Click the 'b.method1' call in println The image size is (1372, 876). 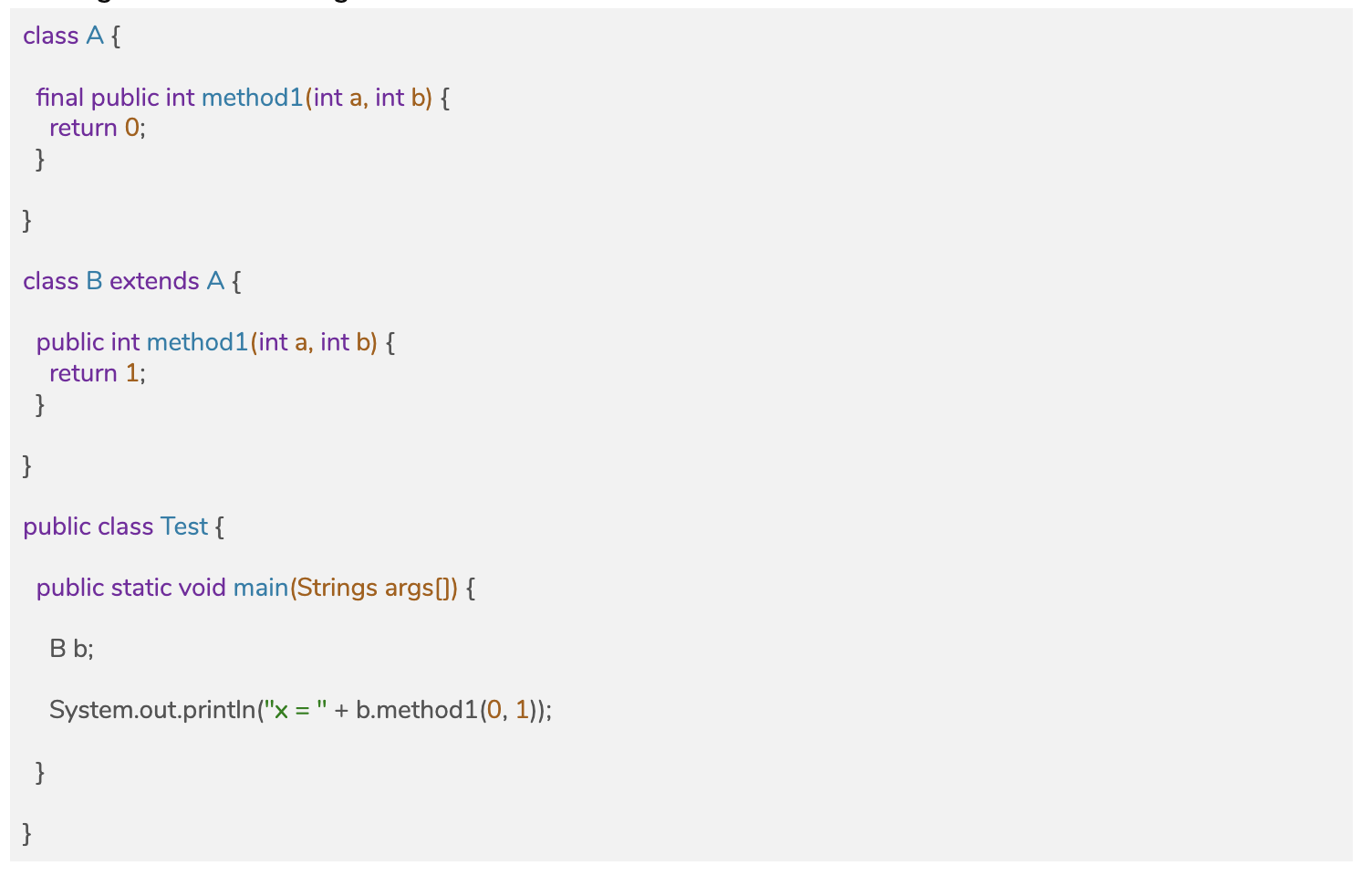pyautogui.click(x=416, y=710)
